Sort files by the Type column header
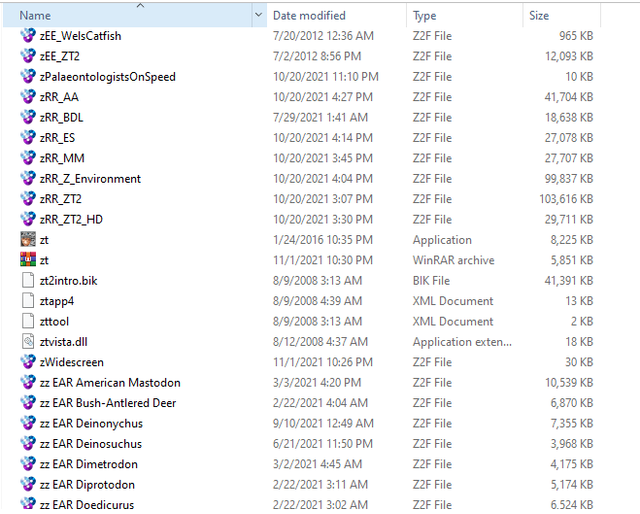The height and width of the screenshot is (514, 640). click(464, 16)
